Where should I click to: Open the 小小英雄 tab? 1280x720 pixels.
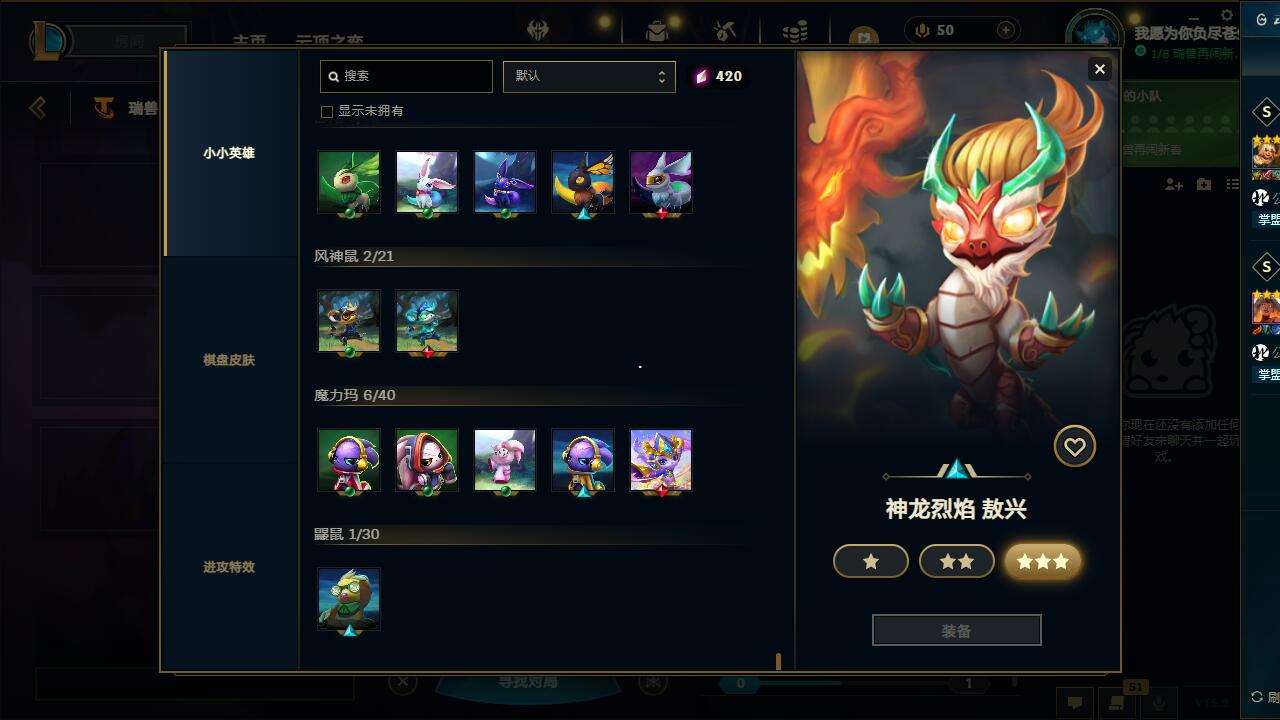pos(229,153)
